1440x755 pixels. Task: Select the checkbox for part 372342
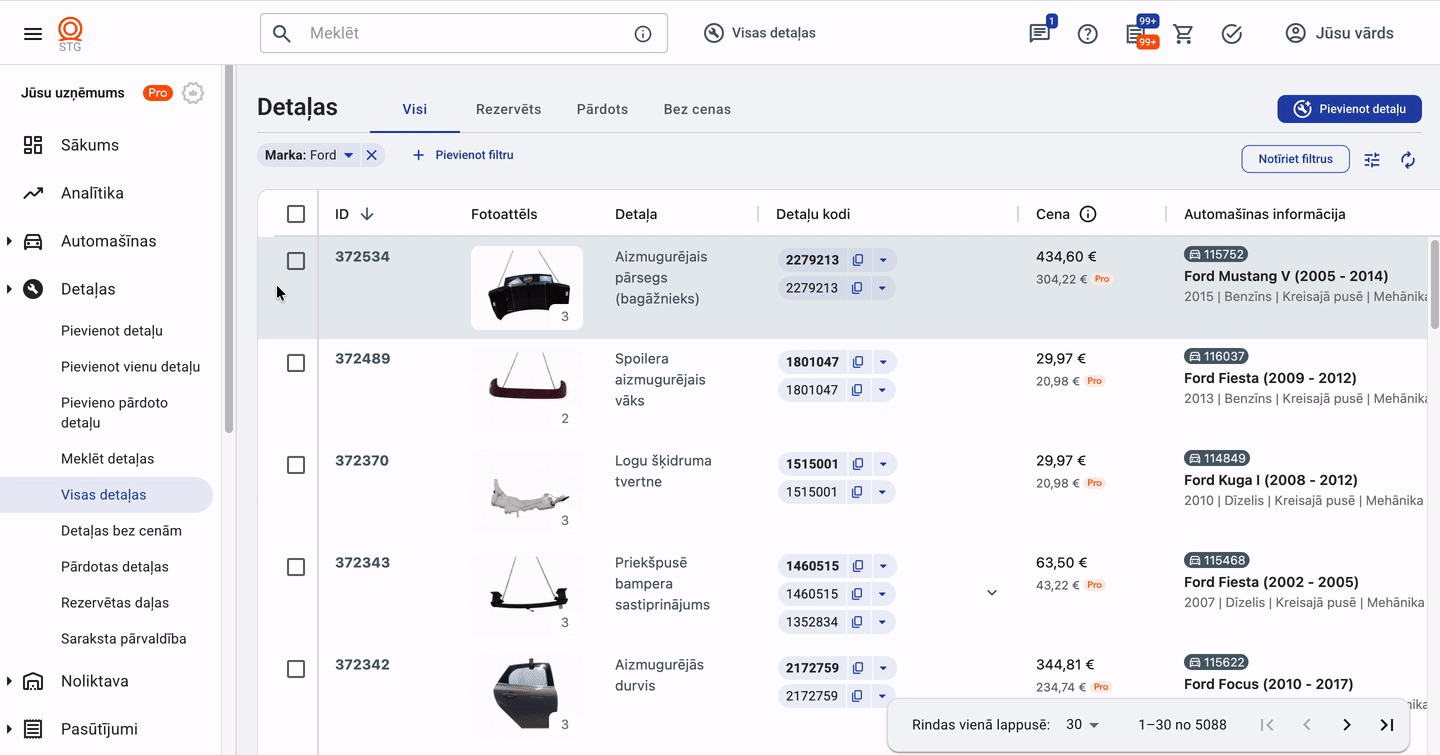pos(296,669)
